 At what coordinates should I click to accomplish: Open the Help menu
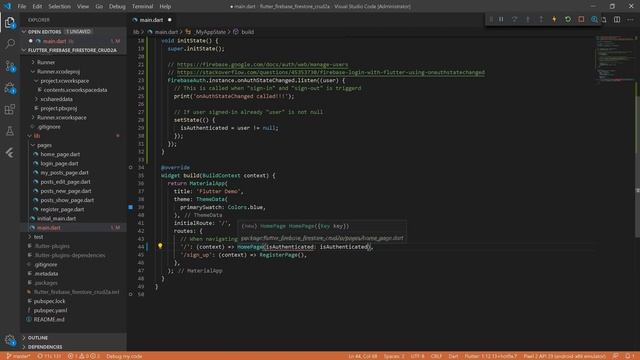[x=165, y=6]
